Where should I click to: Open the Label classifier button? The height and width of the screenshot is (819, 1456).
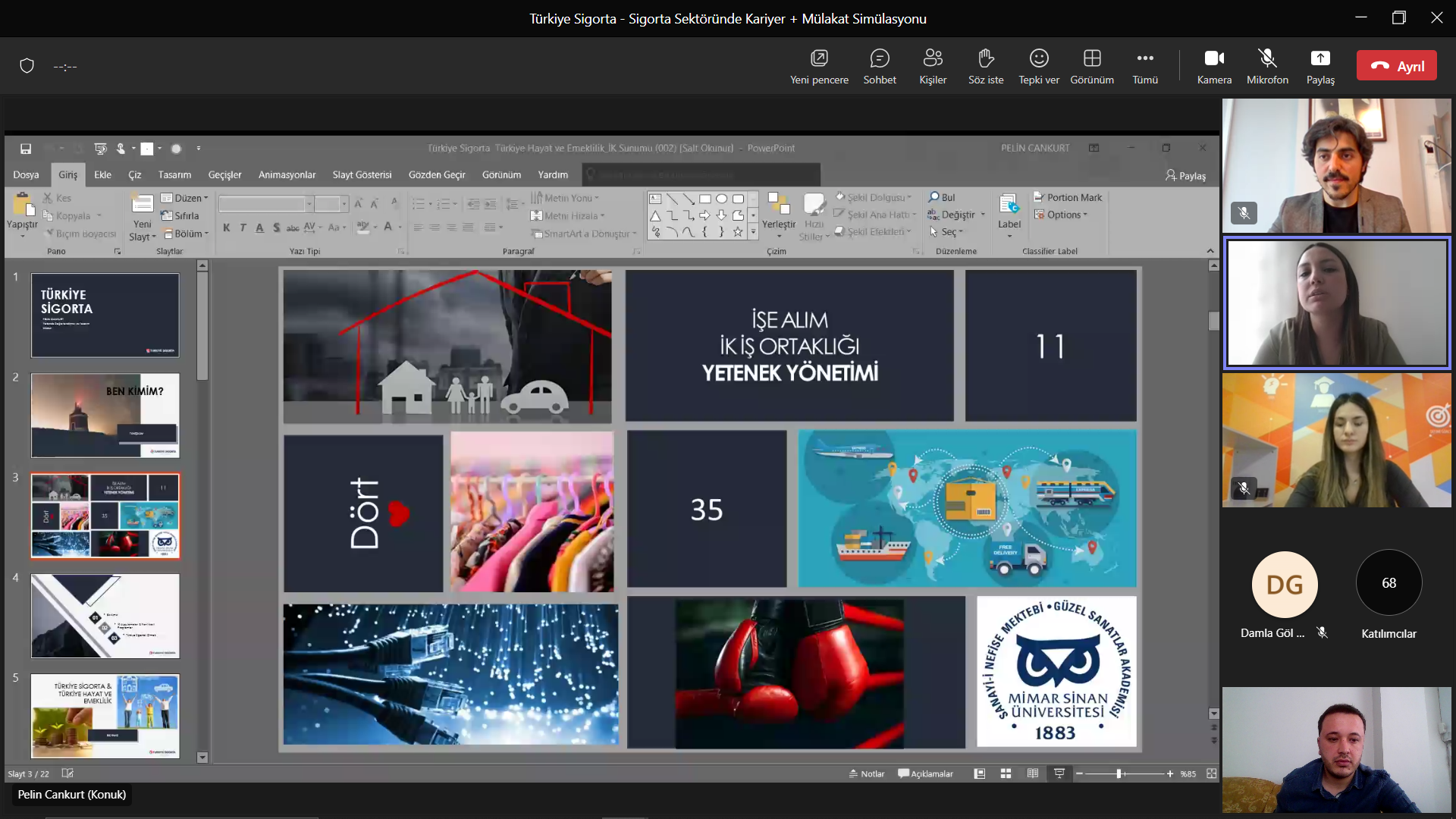point(1009,215)
